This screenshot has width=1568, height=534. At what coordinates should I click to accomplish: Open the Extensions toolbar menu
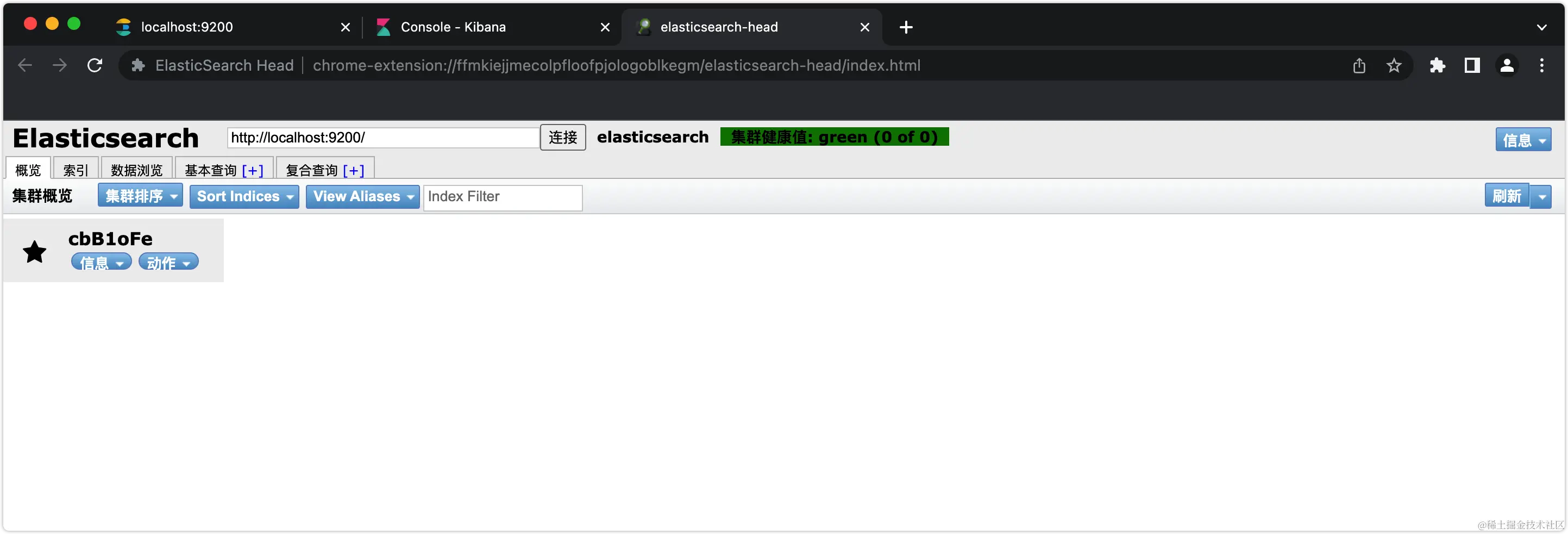[x=1437, y=65]
